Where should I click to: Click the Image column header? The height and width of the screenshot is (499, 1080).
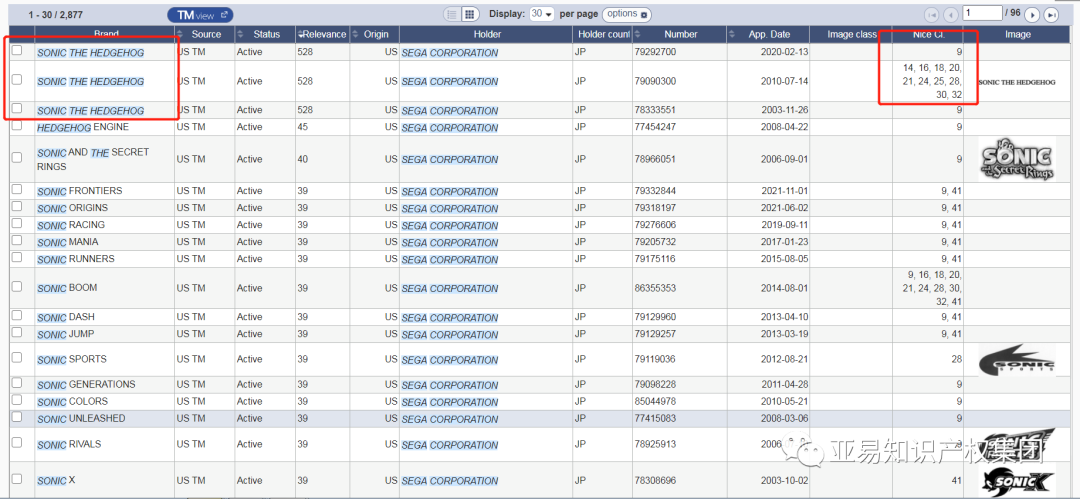pos(1017,34)
